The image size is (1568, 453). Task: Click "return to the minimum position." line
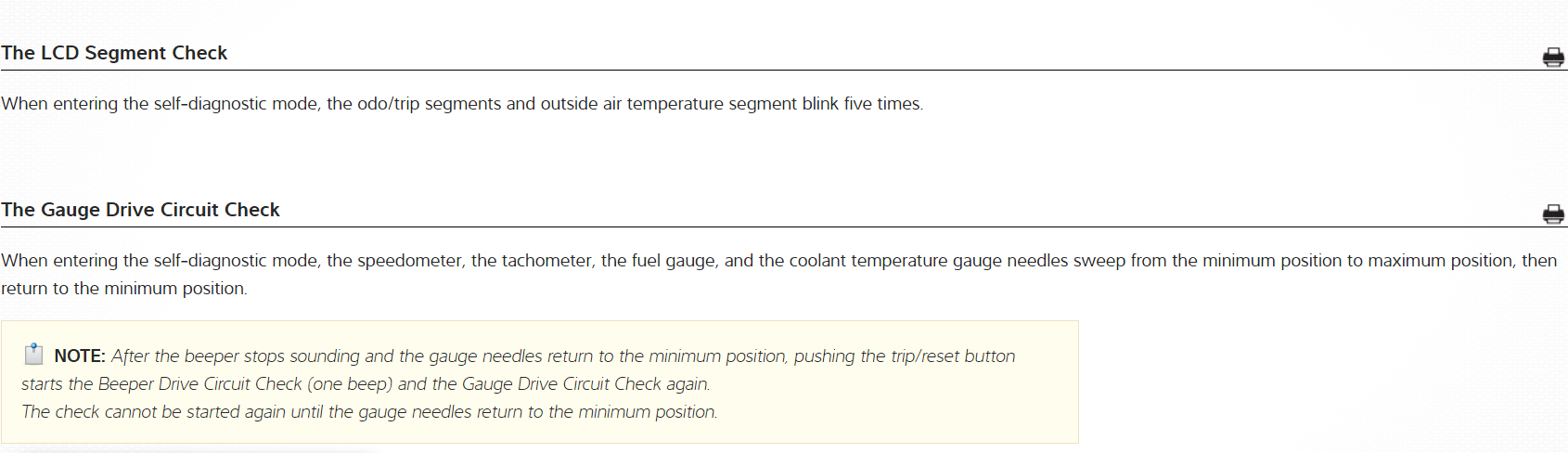point(124,289)
